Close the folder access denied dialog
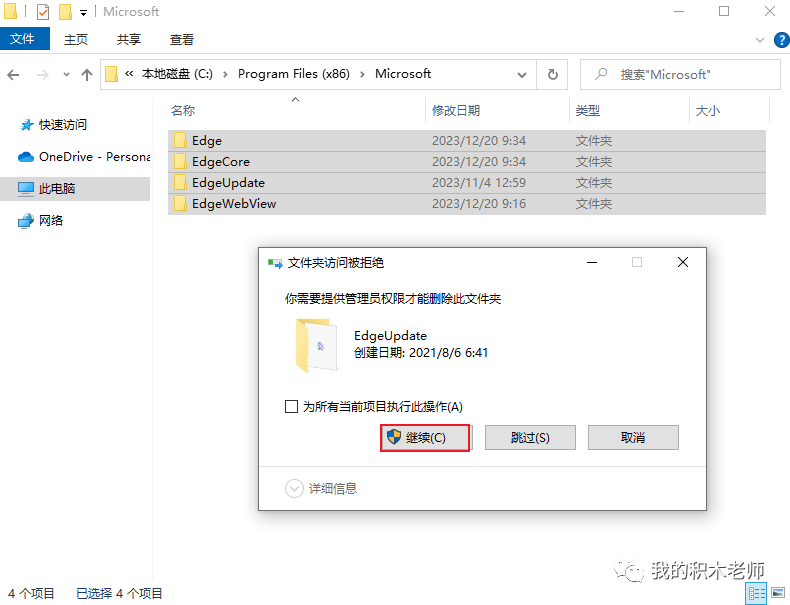Viewport: 790px width, 605px height. click(683, 262)
